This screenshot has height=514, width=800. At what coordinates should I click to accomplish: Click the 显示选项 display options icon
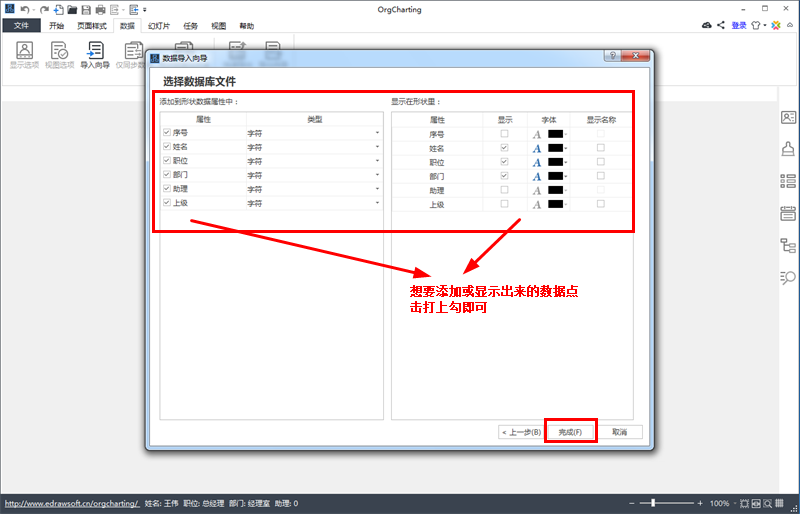pyautogui.click(x=24, y=55)
